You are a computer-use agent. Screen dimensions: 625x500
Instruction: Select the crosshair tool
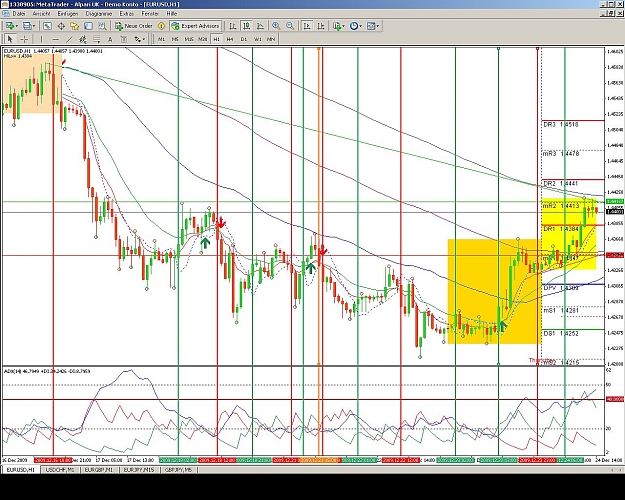(24, 39)
